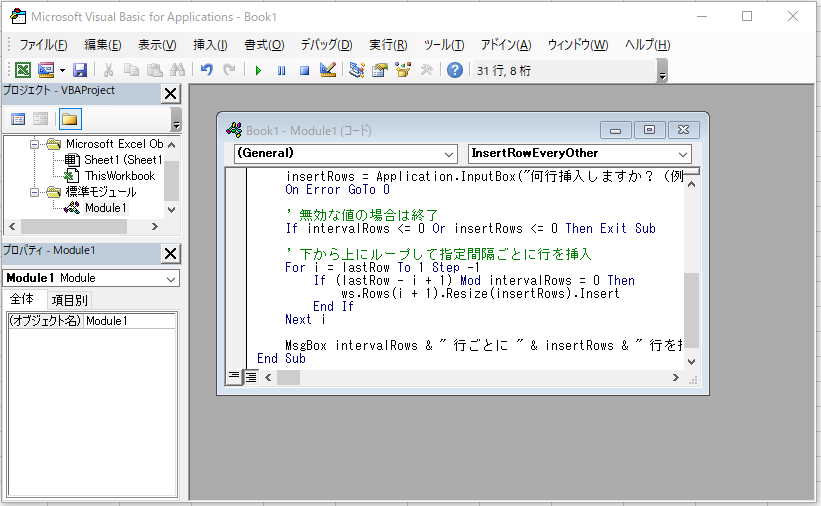Open the 表示(V) menu

tap(157, 45)
